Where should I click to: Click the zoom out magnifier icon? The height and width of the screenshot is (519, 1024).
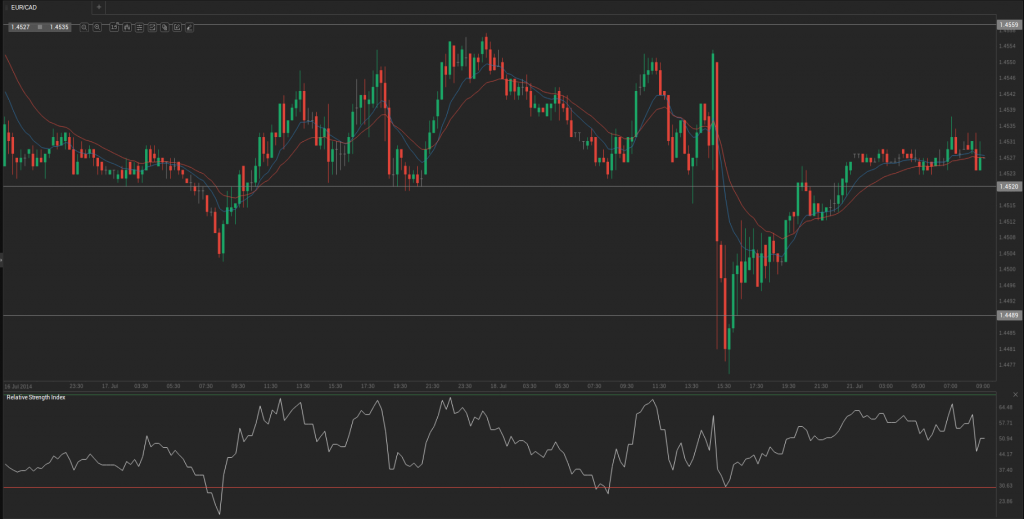83,27
